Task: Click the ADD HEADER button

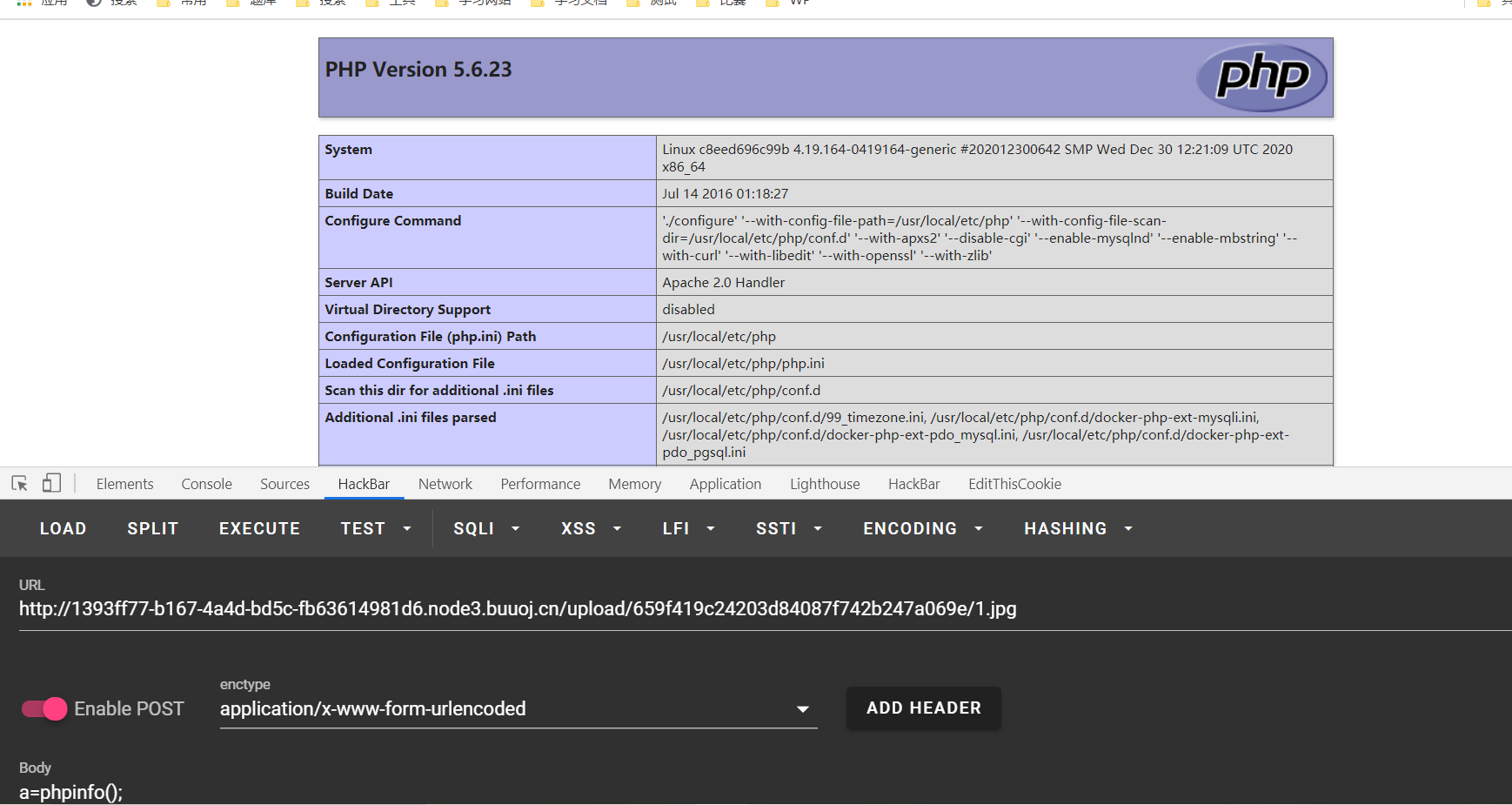Action: [x=923, y=708]
